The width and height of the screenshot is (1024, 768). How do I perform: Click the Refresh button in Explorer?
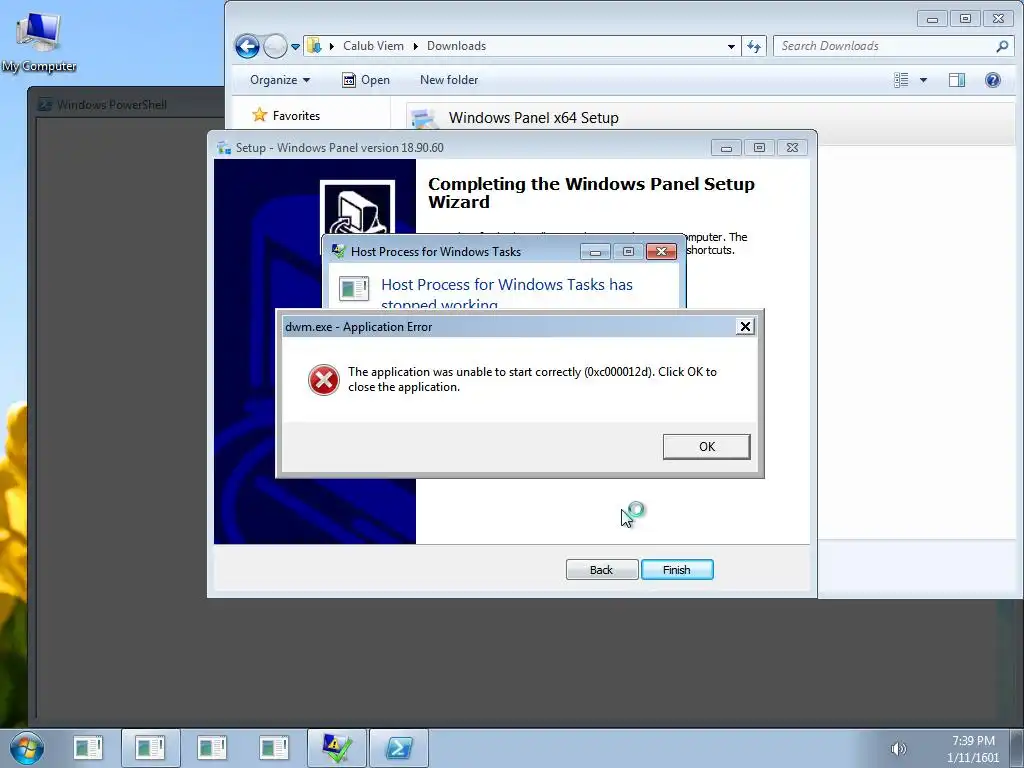(754, 46)
